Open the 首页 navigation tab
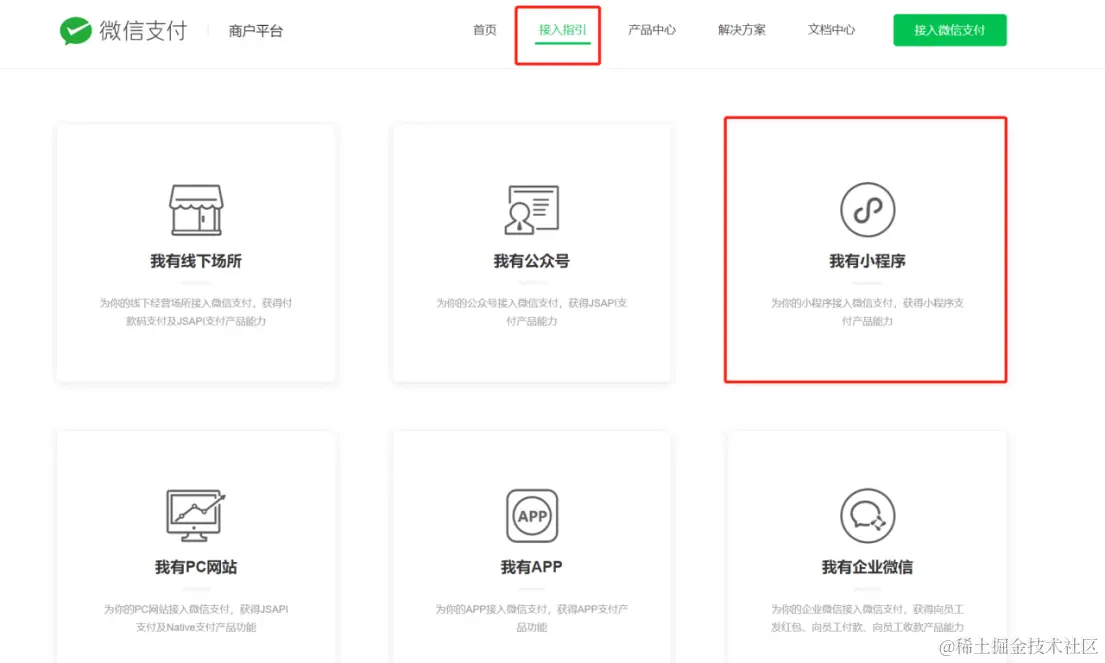 (x=484, y=30)
